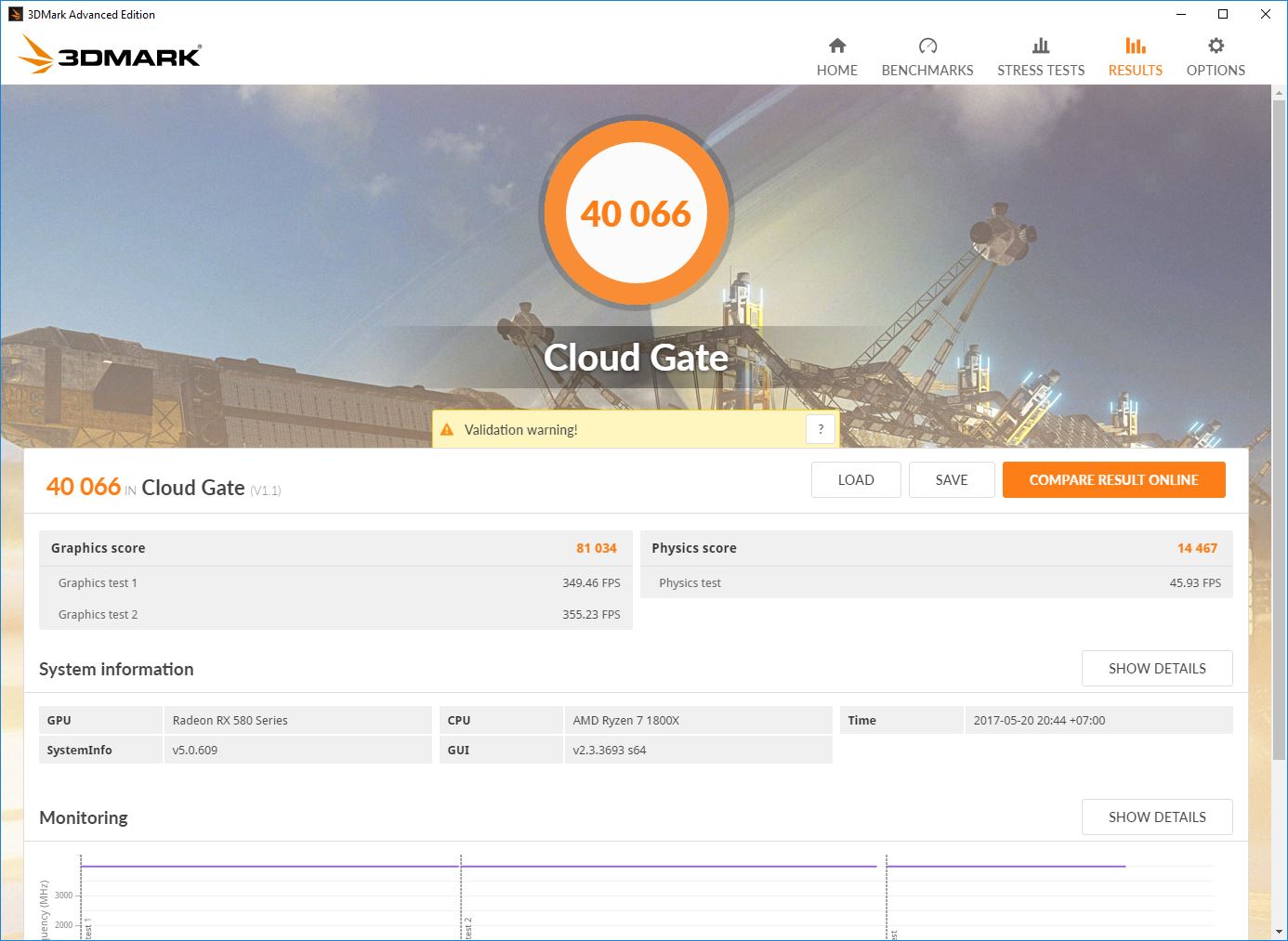Click the Monitoring section heading

pyautogui.click(x=84, y=817)
